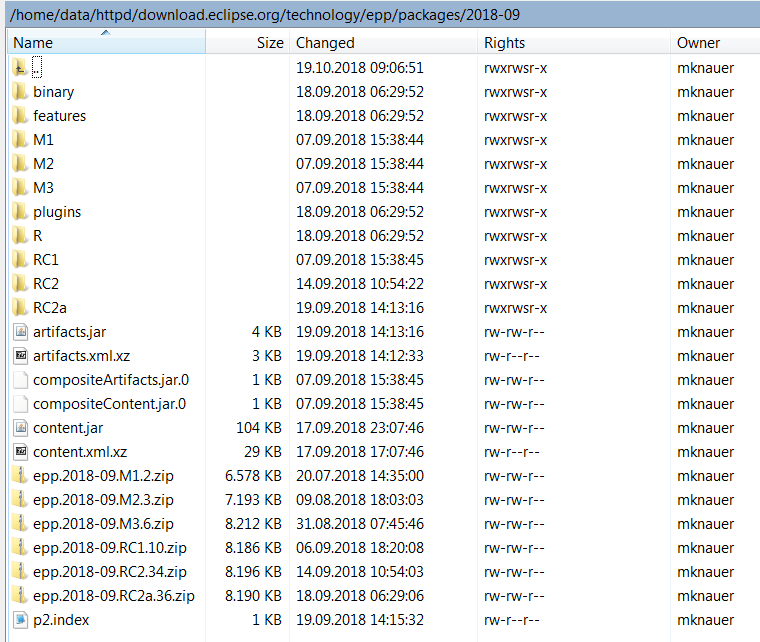Viewport: 760px width, 642px height.
Task: Select the plugins folder icon
Action: (20, 211)
